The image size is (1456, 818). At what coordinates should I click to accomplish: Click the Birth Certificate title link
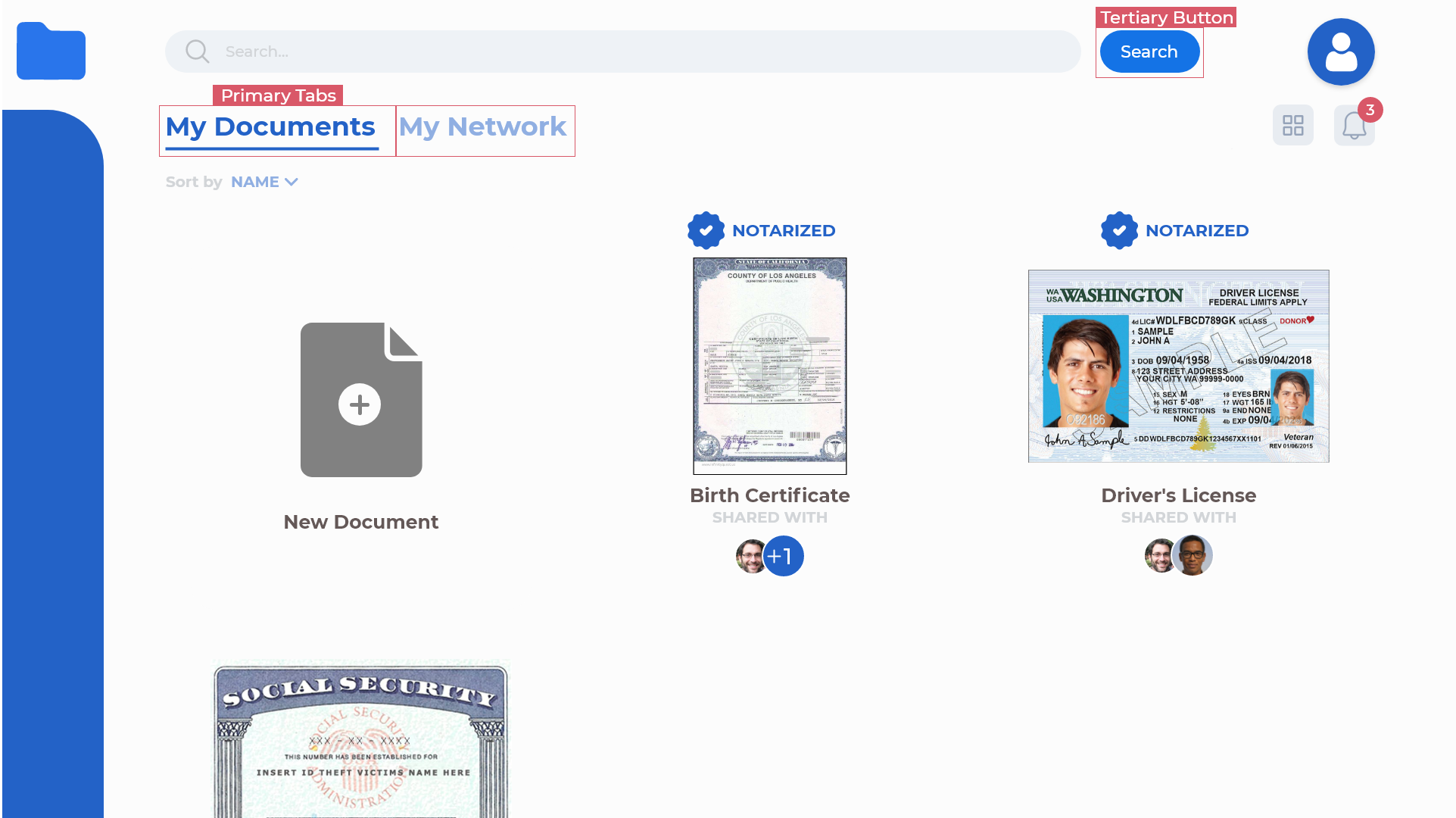(769, 495)
